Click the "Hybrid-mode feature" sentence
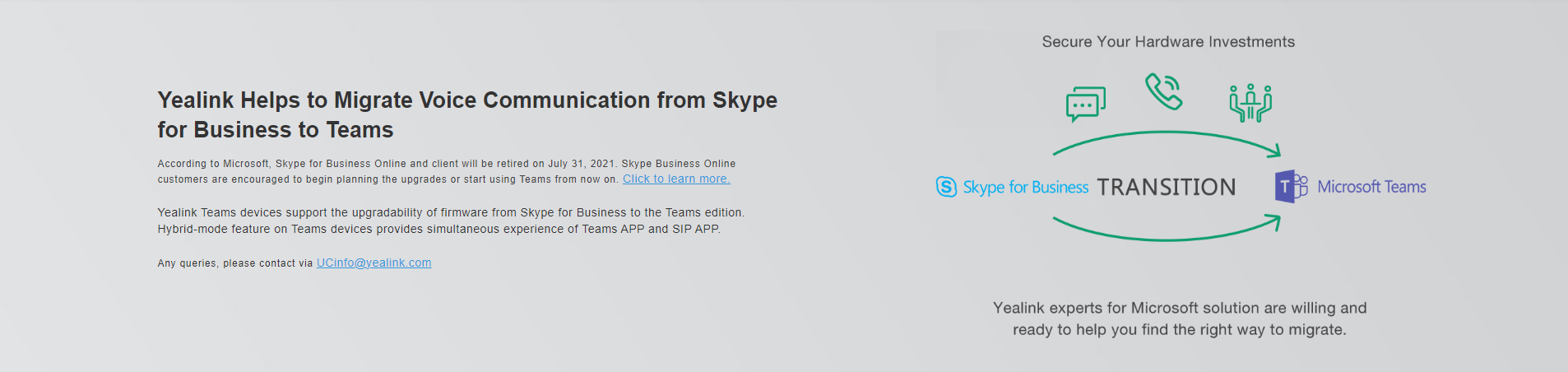Image resolution: width=1568 pixels, height=372 pixels. tap(438, 229)
